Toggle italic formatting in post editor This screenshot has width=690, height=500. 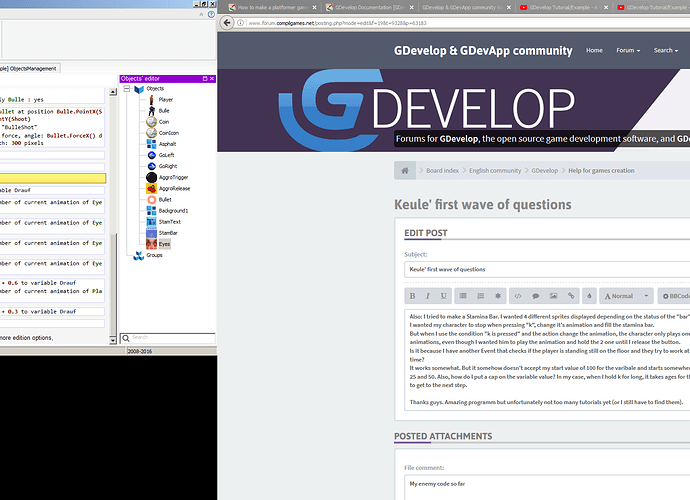pyautogui.click(x=427, y=296)
